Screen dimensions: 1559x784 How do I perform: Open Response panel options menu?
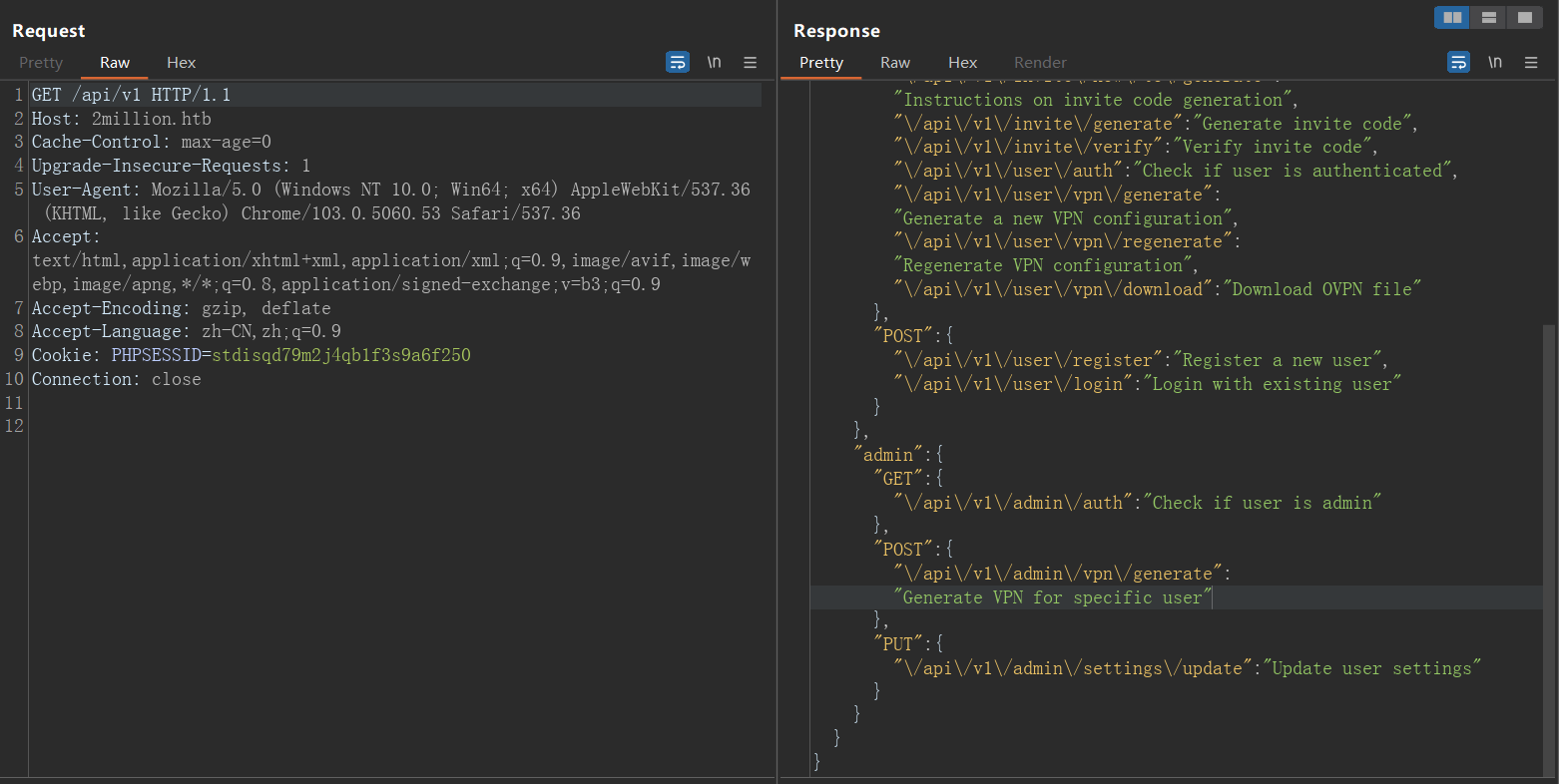coord(1530,62)
